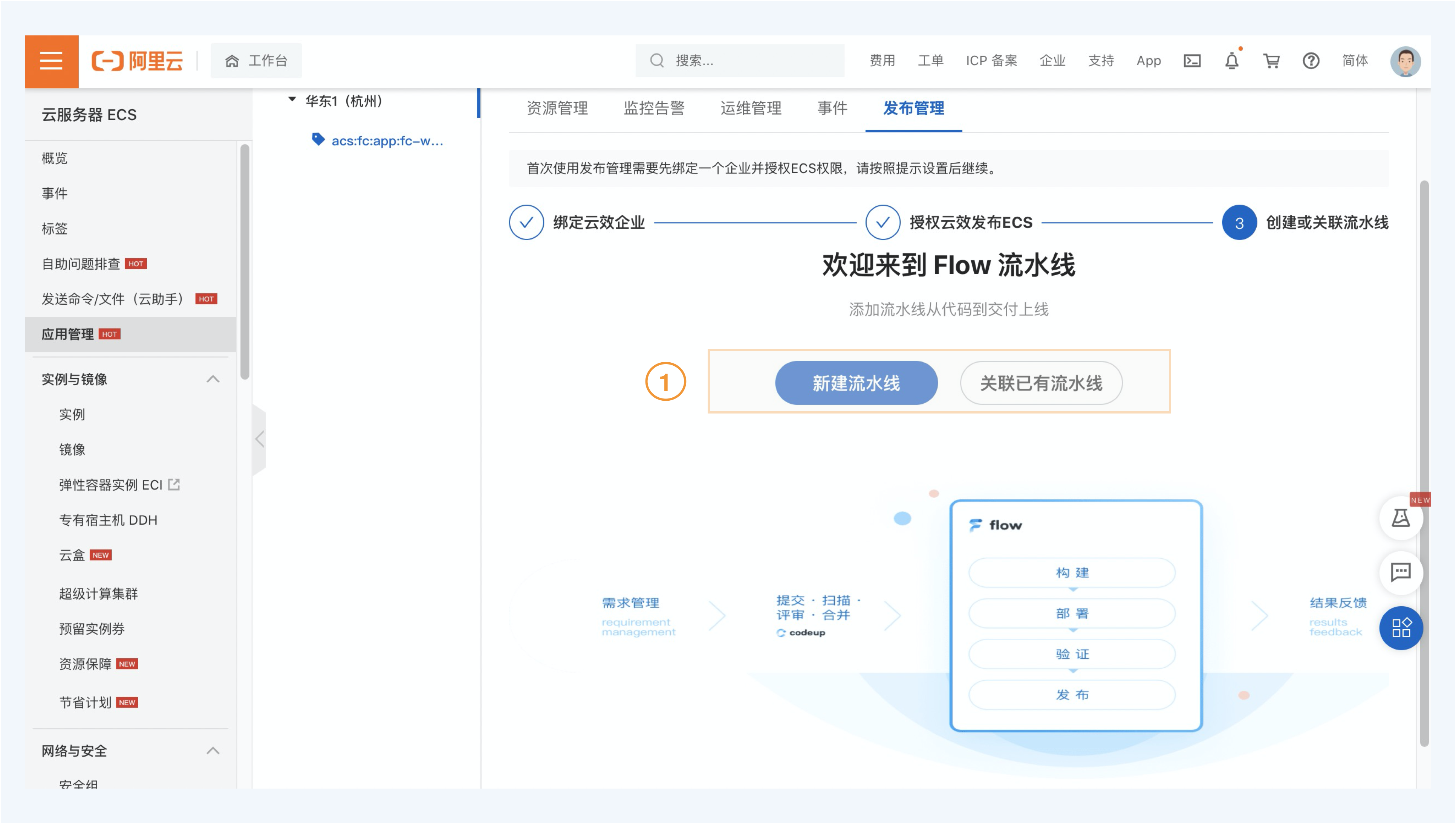
Task: Open the ICP 备案 top menu
Action: pos(992,61)
